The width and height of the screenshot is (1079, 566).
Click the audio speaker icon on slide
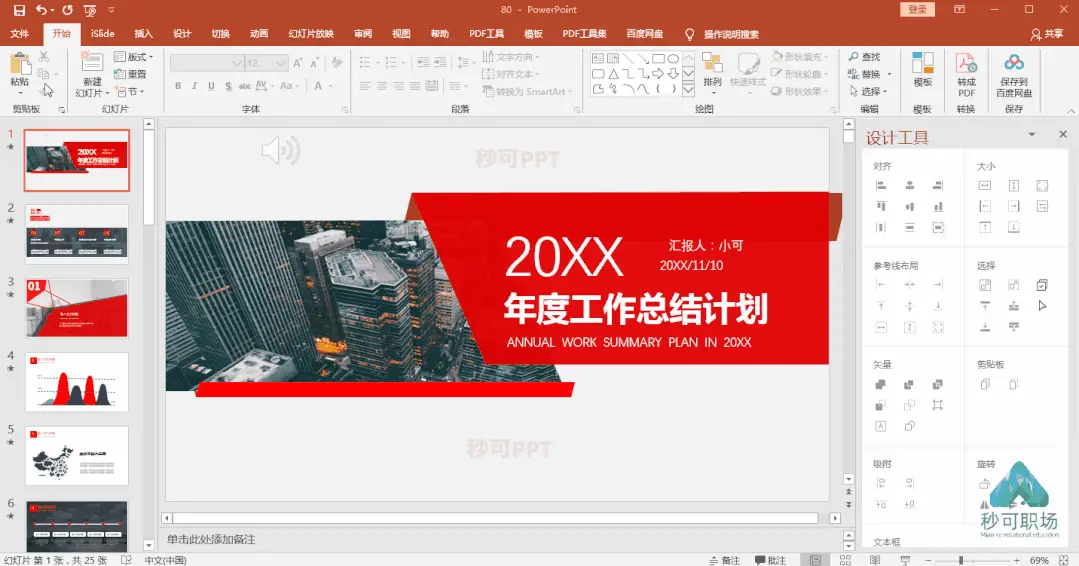tap(281, 151)
